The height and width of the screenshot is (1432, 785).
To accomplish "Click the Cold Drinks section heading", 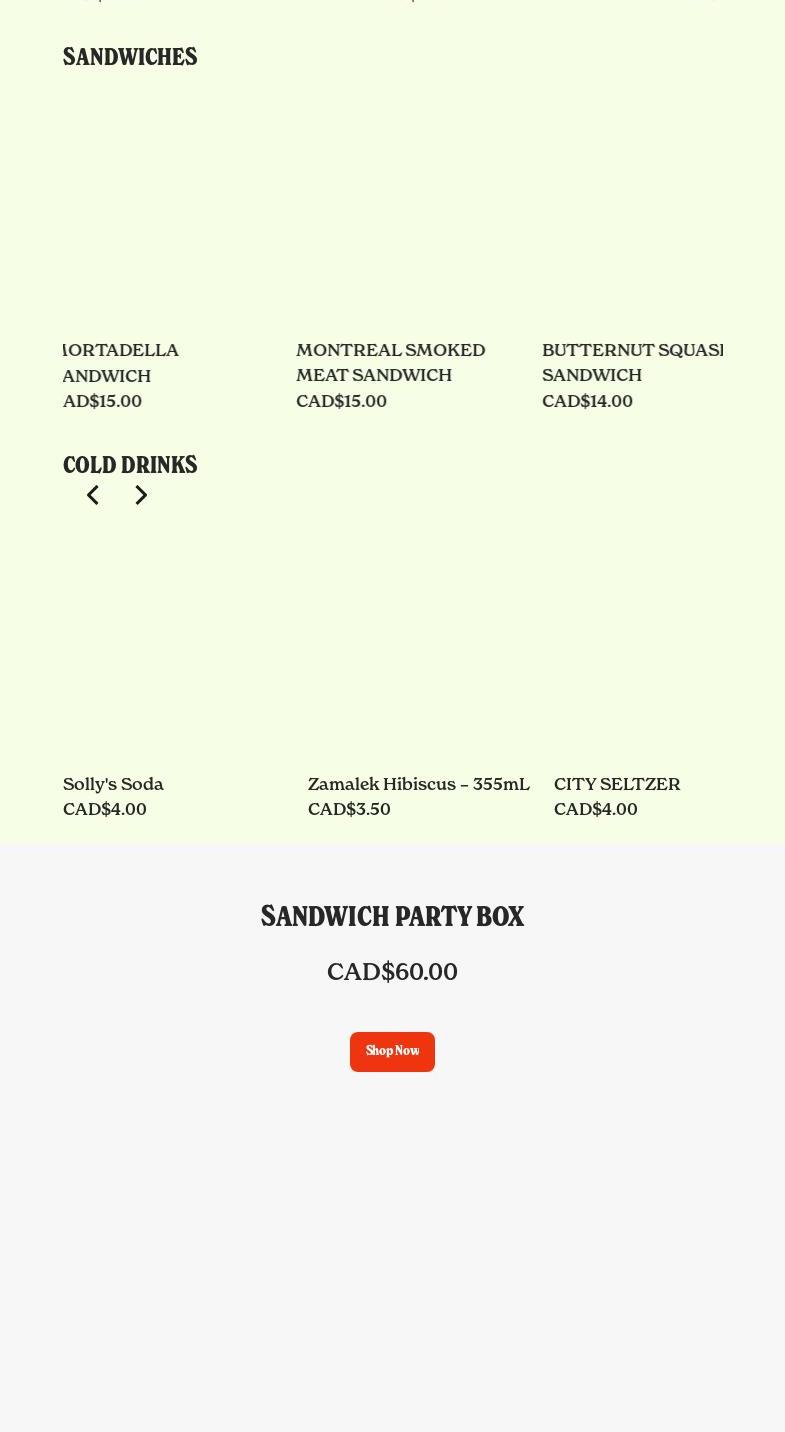I will click(130, 465).
